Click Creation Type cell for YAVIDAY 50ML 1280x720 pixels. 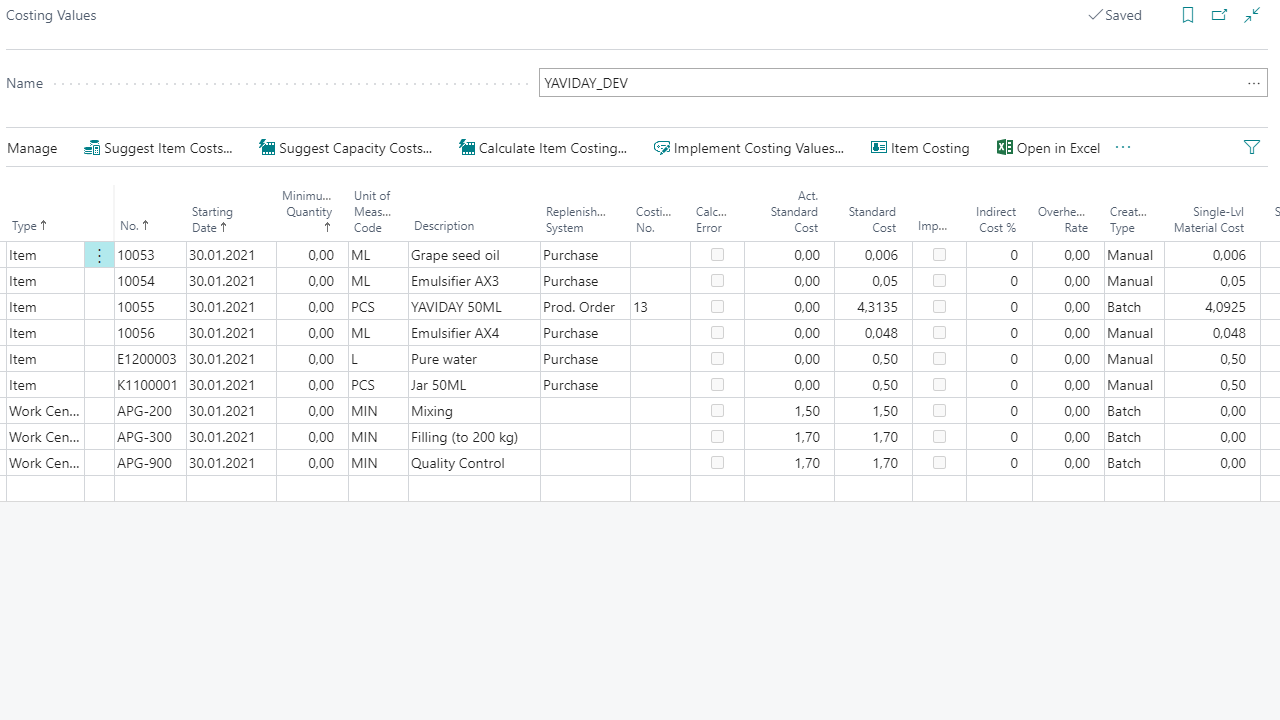click(1134, 307)
